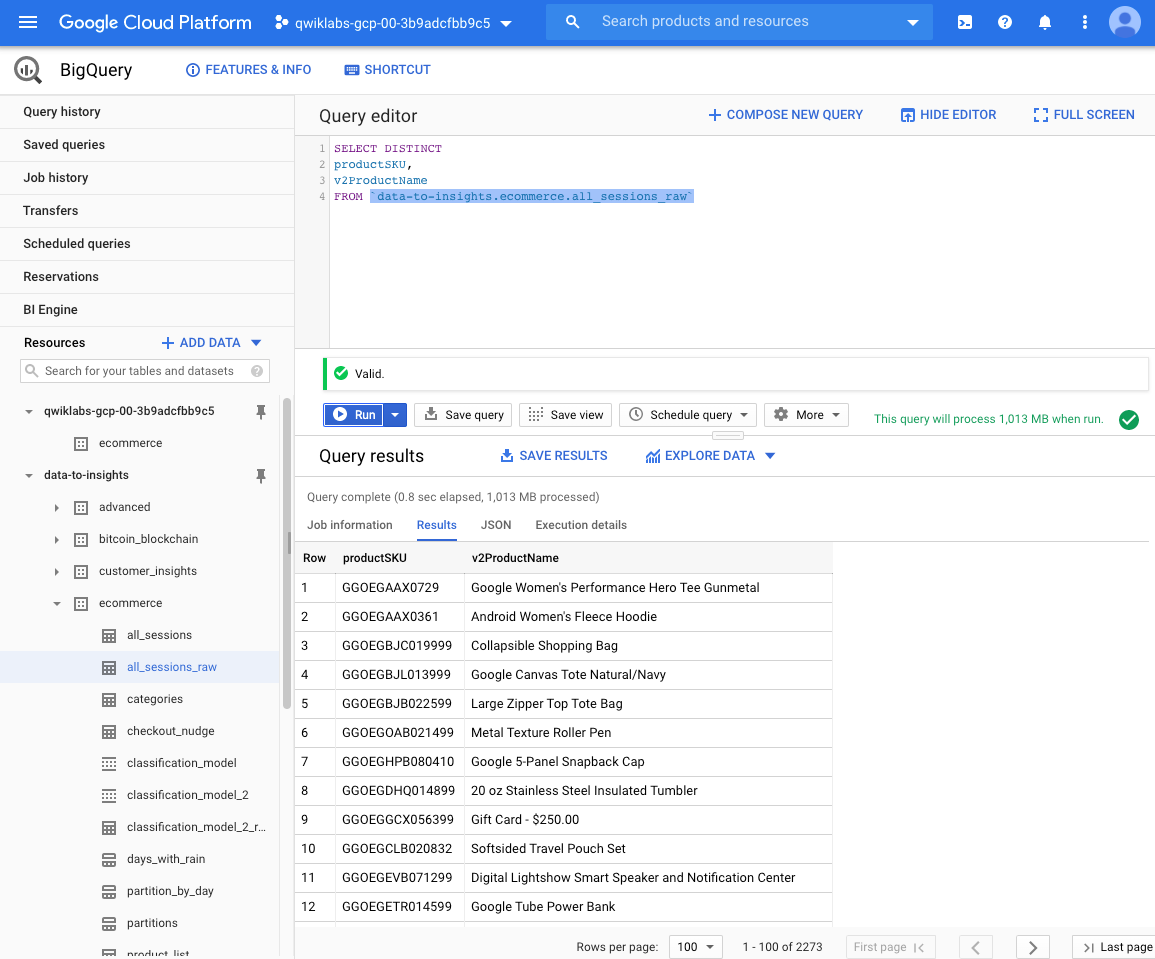Activate Cloud Shell icon
The image size is (1155, 959).
pyautogui.click(x=965, y=22)
